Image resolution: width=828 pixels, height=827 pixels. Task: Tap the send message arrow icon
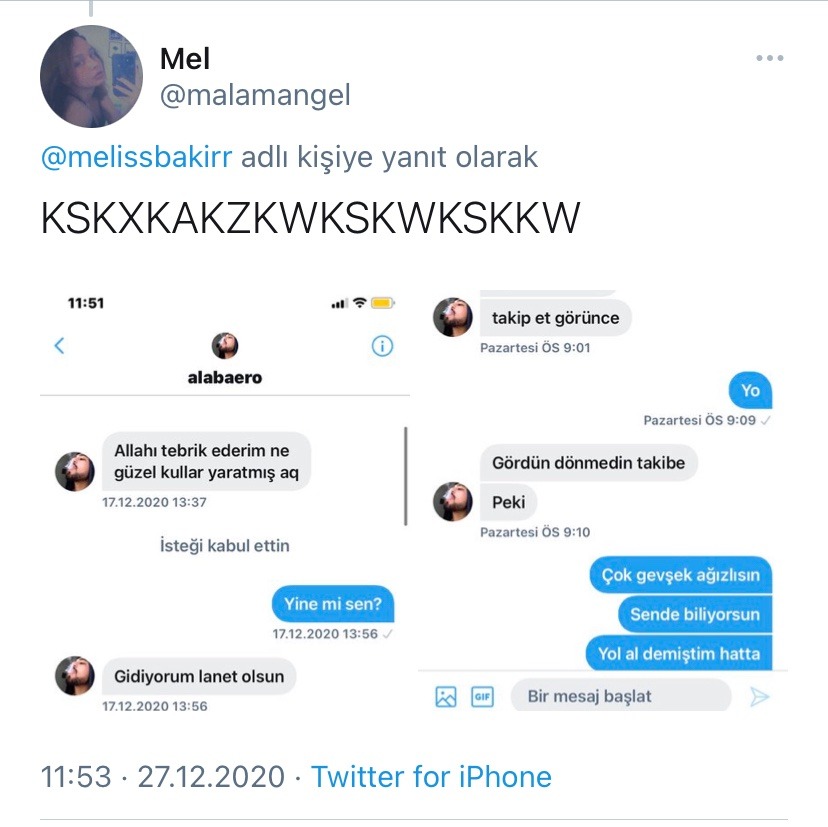[759, 697]
